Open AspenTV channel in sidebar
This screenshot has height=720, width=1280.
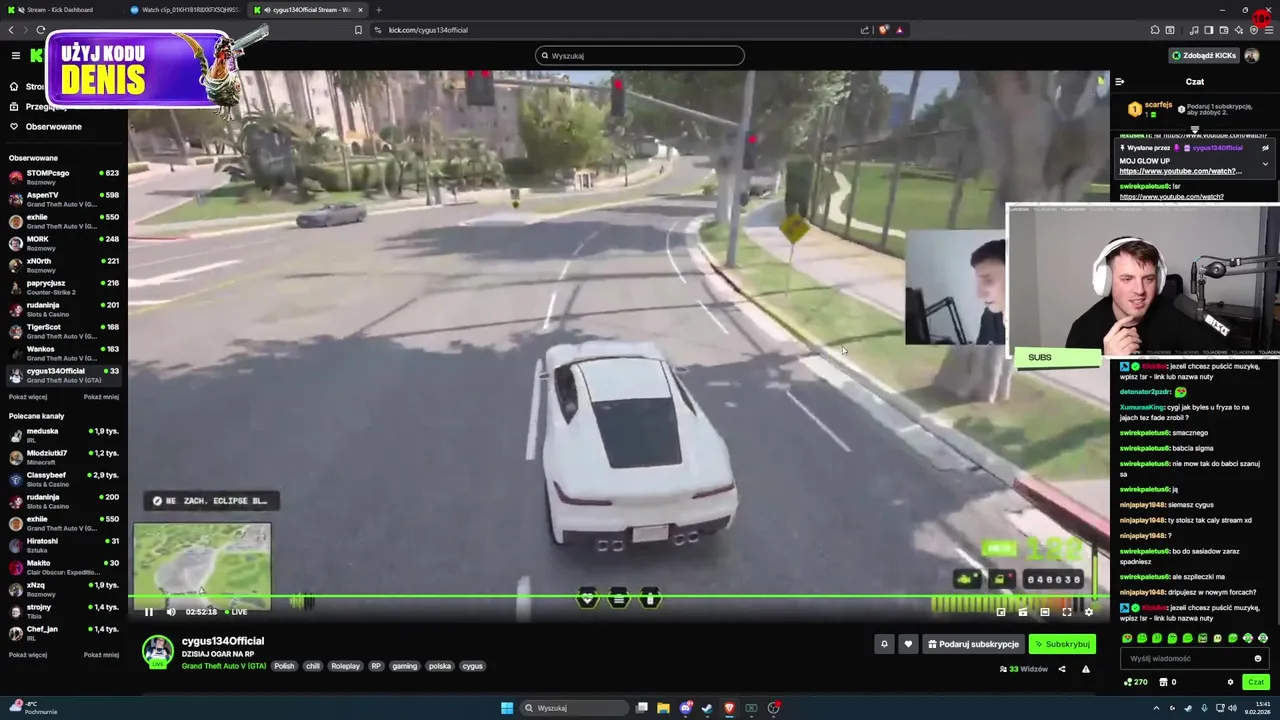coord(63,199)
